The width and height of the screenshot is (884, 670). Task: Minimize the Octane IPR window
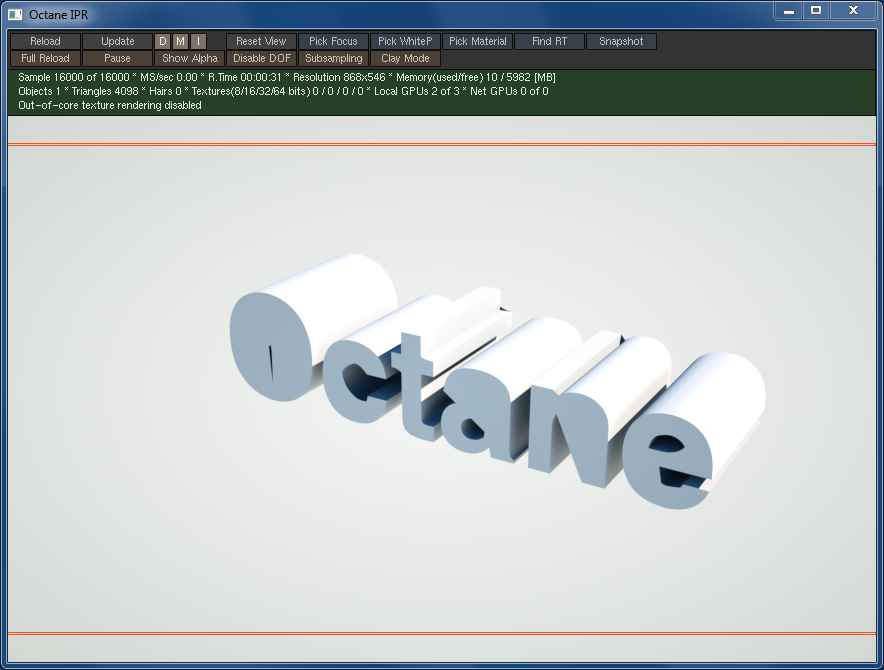pos(789,11)
